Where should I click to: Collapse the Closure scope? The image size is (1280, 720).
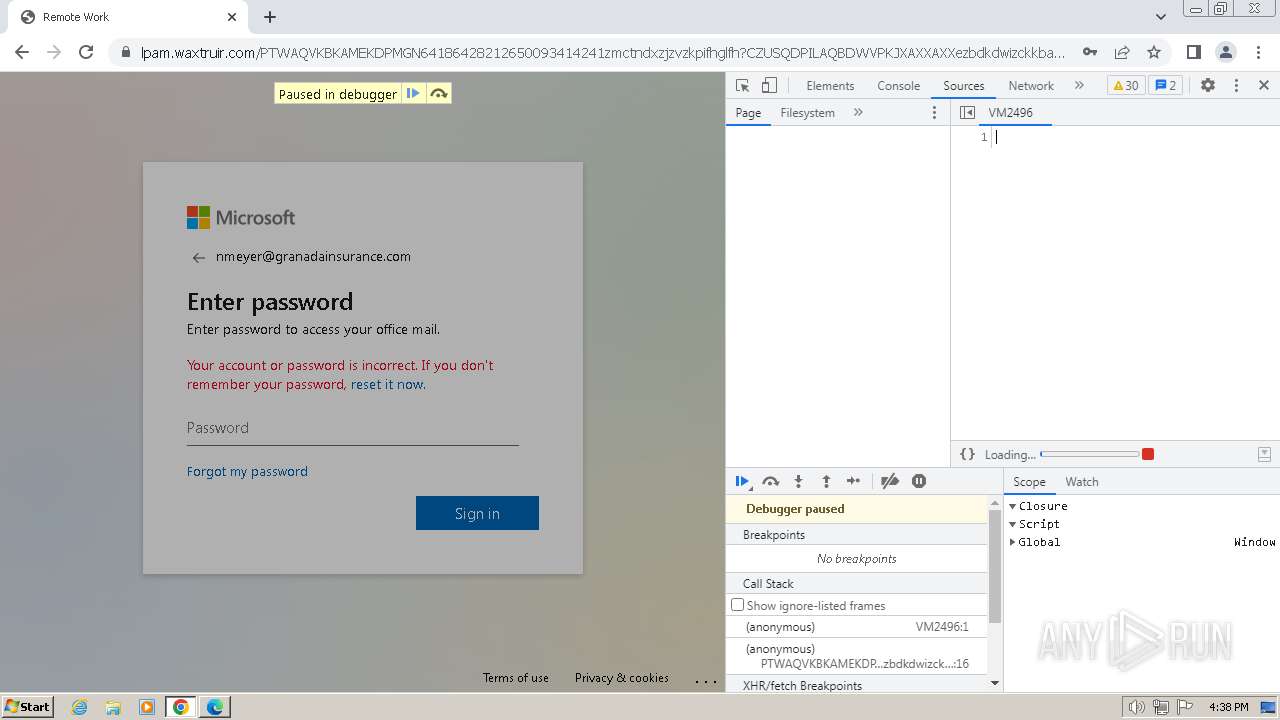(1012, 506)
